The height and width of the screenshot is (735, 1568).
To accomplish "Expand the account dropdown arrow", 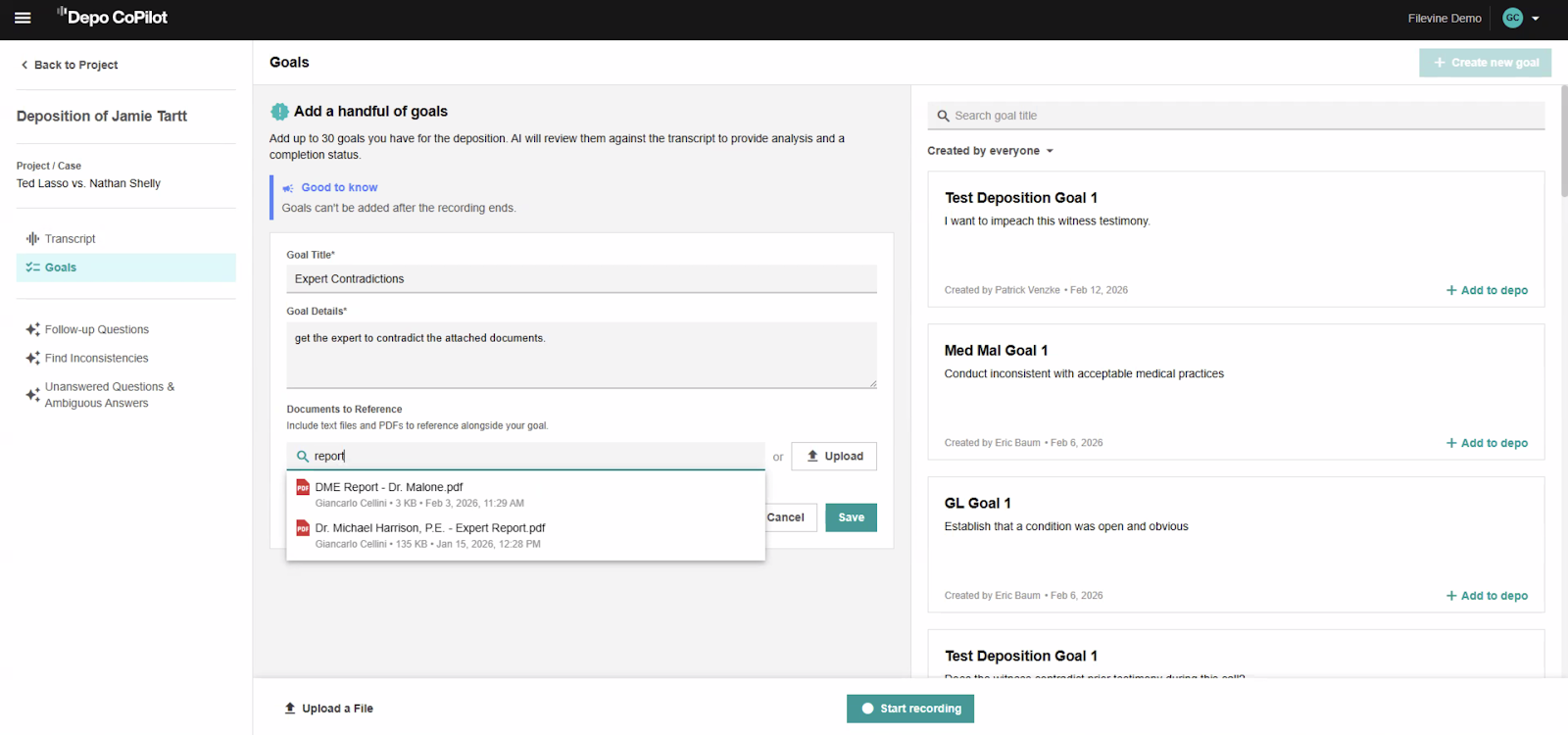I will (1536, 19).
